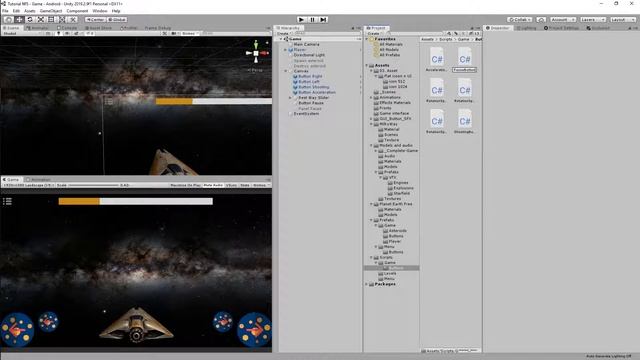The width and height of the screenshot is (640, 360).
Task: Toggle VSync in Game view
Action: pos(231,185)
